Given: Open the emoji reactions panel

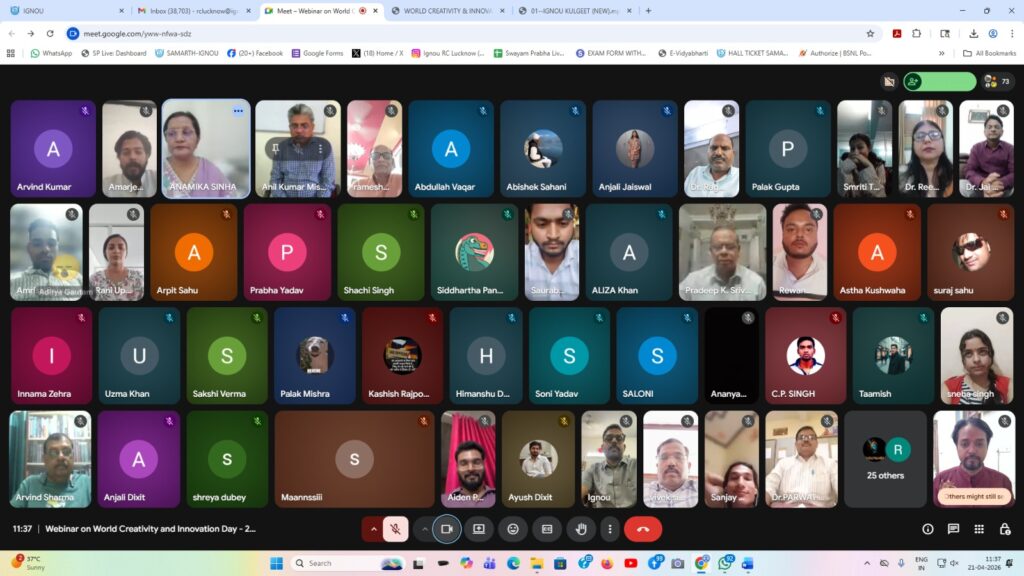Looking at the screenshot, I should point(513,529).
